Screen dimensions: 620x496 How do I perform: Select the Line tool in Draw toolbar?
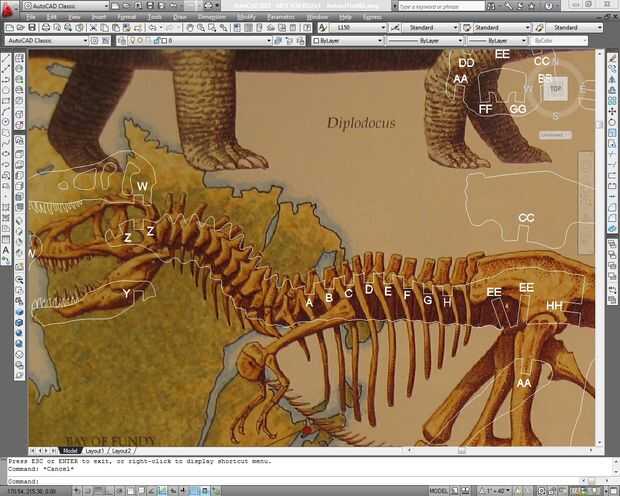6,59
